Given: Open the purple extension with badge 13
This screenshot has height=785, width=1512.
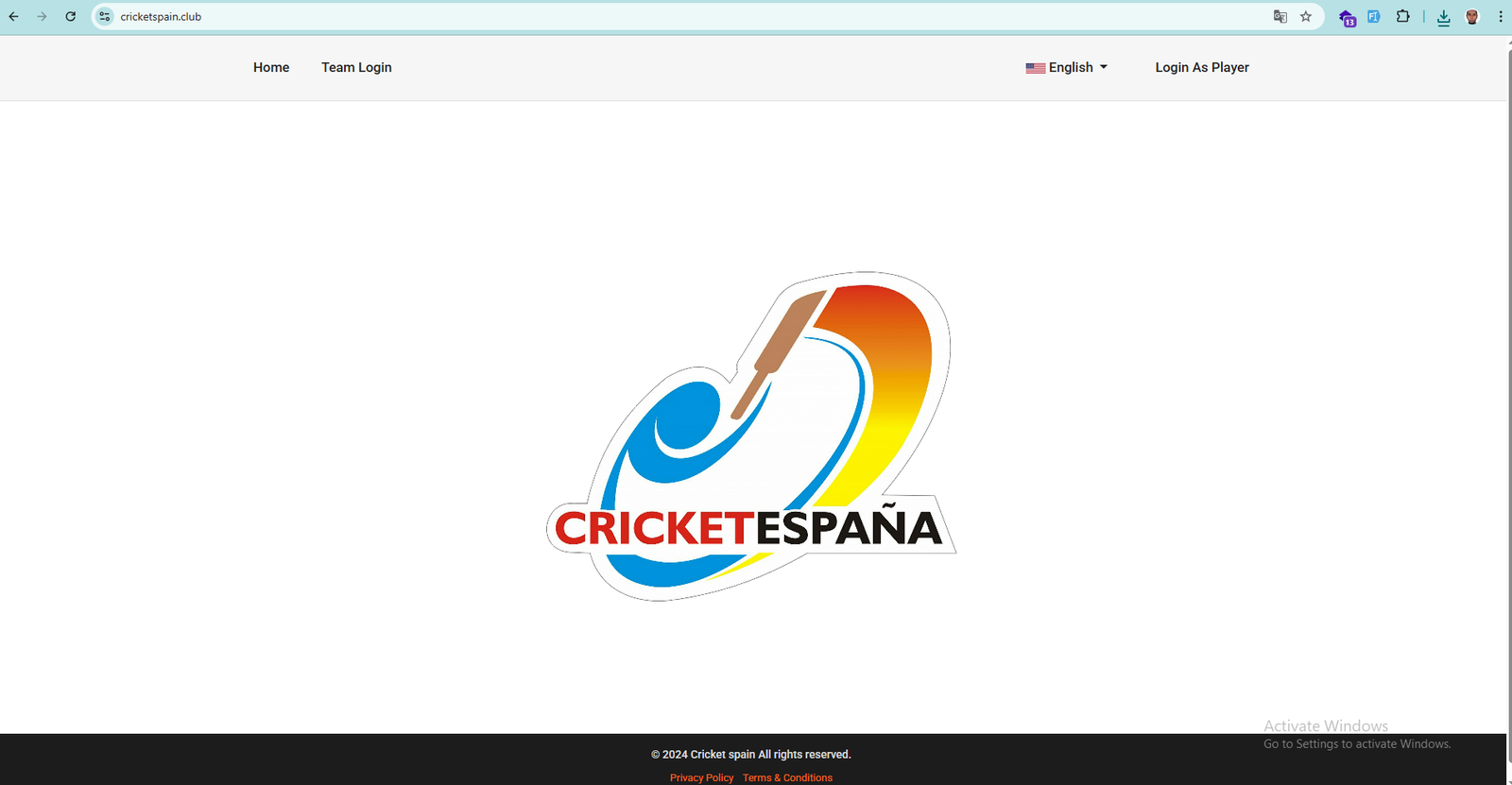Looking at the screenshot, I should (x=1348, y=18).
